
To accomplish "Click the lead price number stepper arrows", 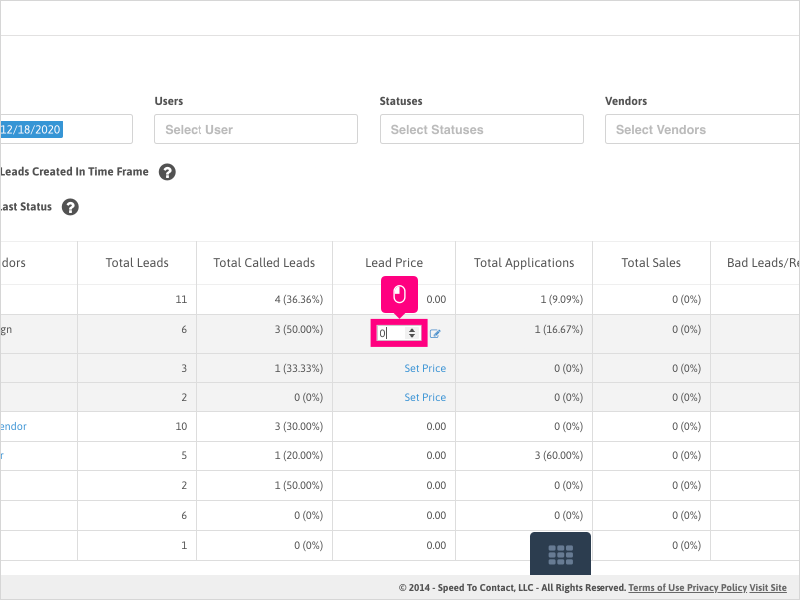I will click(412, 333).
